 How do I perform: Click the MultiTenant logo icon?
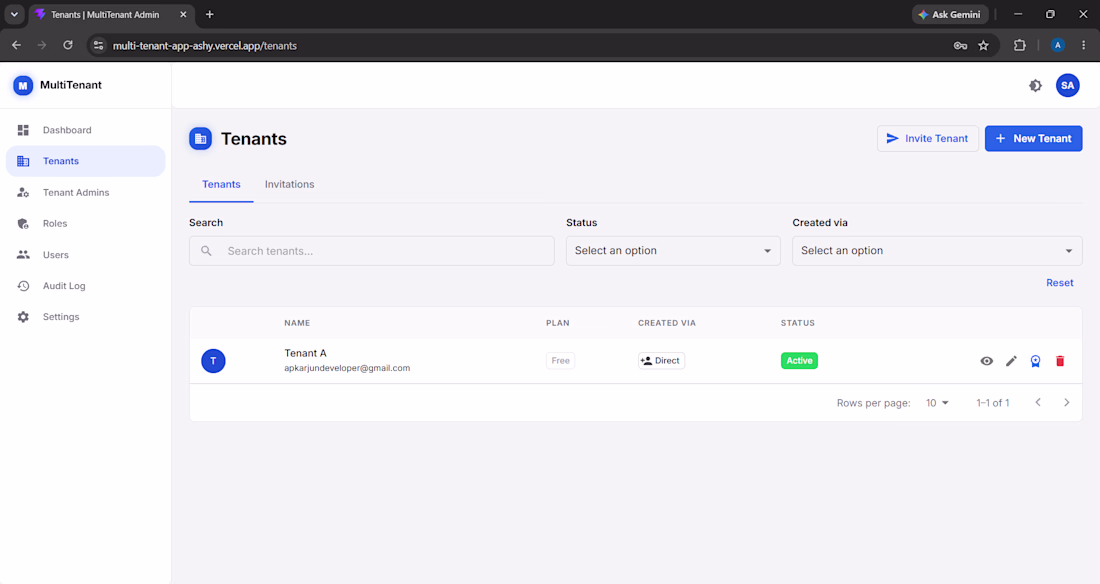tap(23, 86)
